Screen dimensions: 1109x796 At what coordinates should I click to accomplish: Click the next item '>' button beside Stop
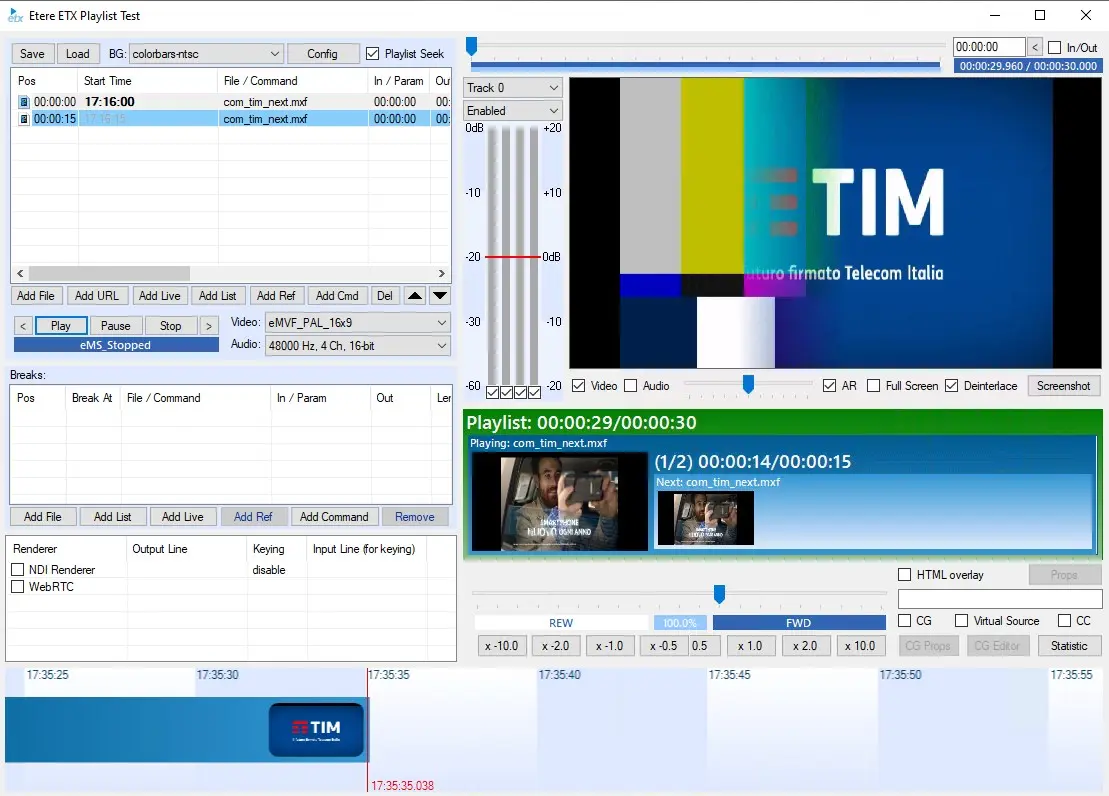point(208,326)
